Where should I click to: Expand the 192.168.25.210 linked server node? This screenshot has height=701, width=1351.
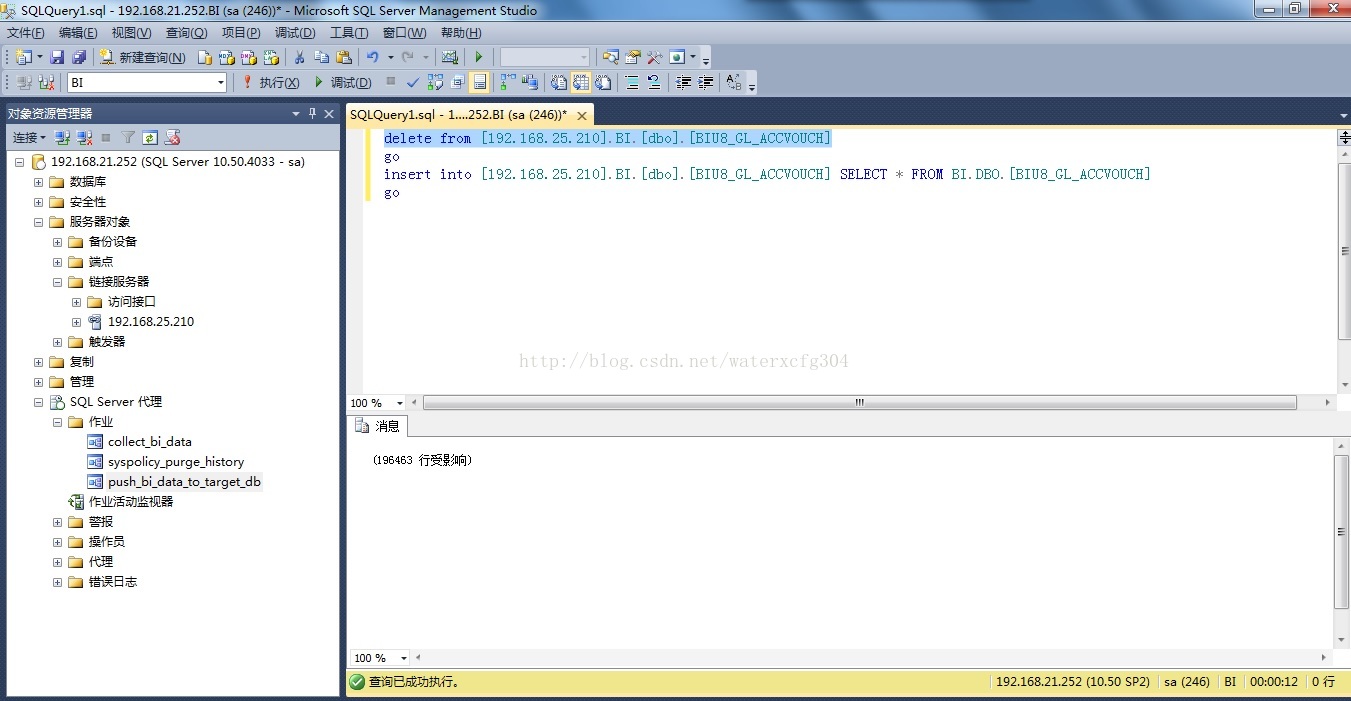click(77, 322)
